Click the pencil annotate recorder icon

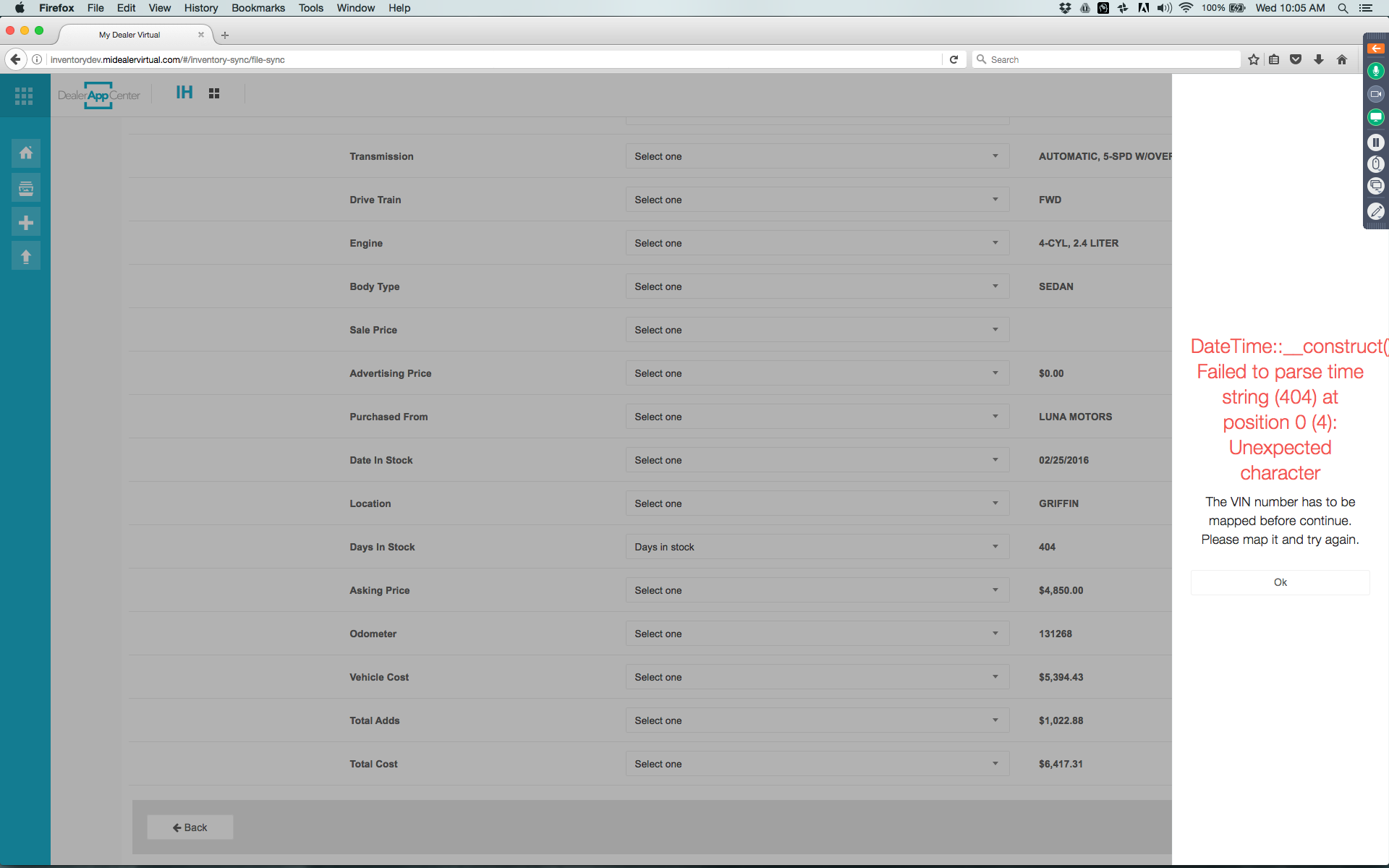1376,211
